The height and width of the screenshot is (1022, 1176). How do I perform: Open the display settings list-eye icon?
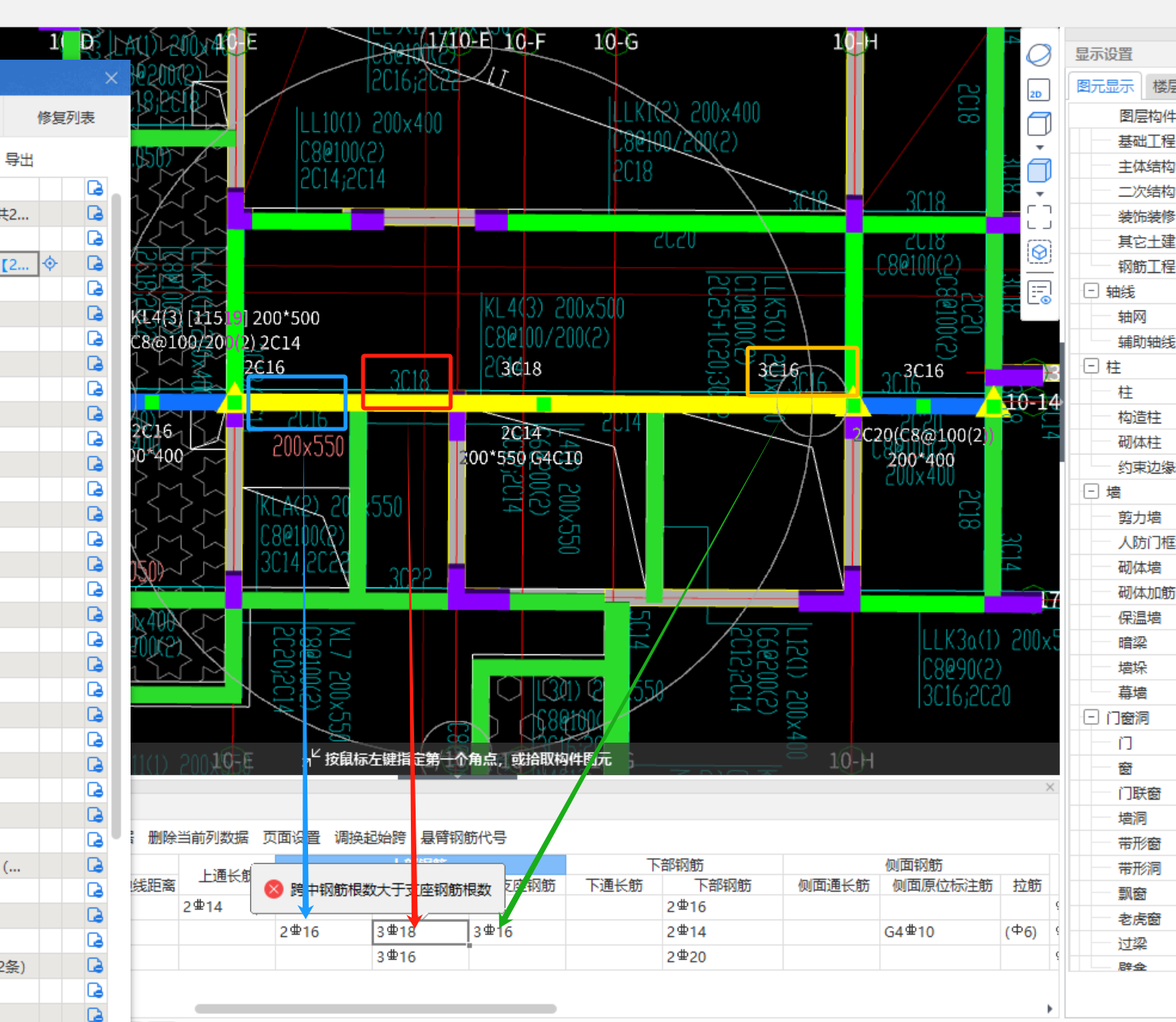pos(1039,293)
